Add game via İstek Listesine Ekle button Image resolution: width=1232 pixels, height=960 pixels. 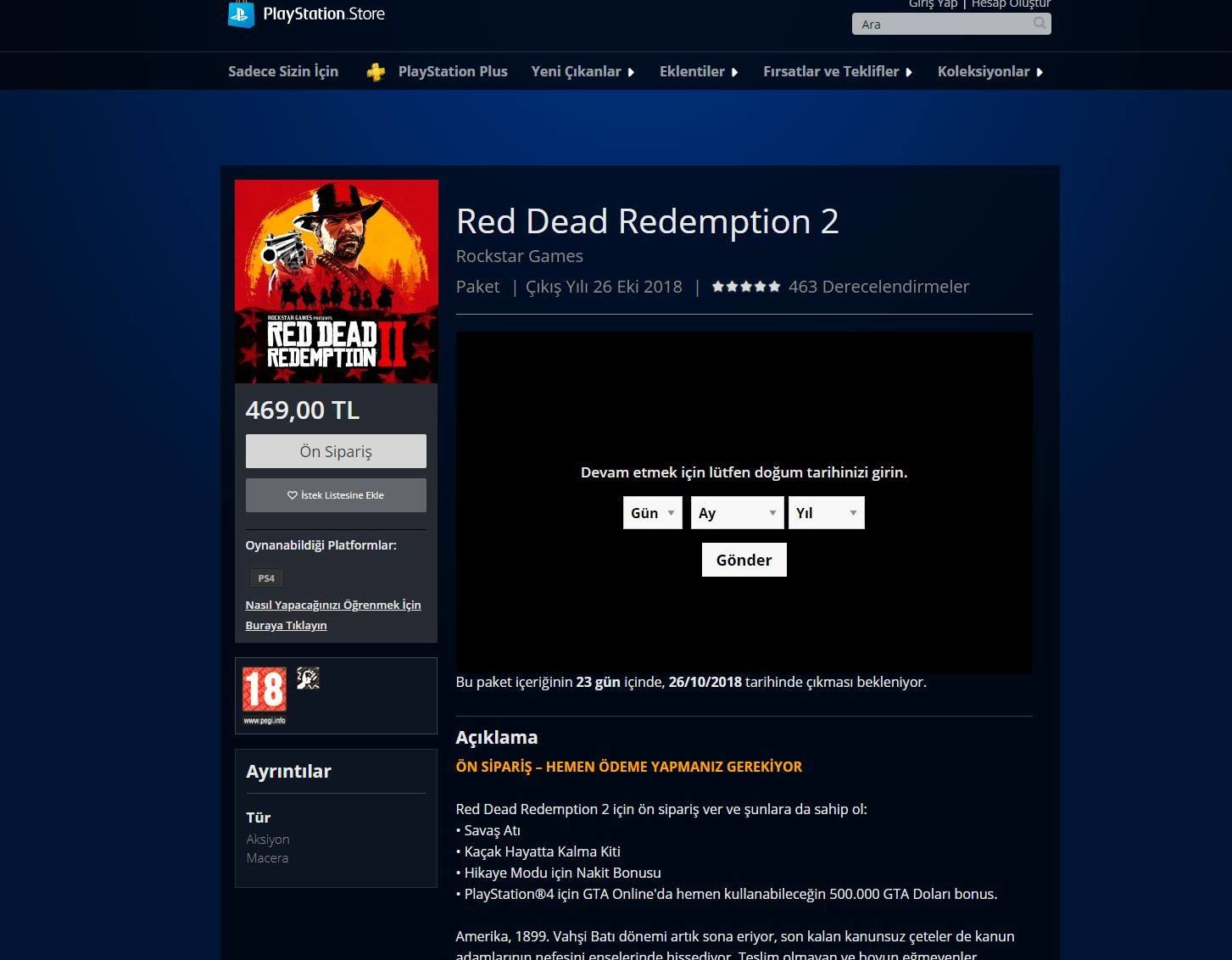click(x=336, y=495)
